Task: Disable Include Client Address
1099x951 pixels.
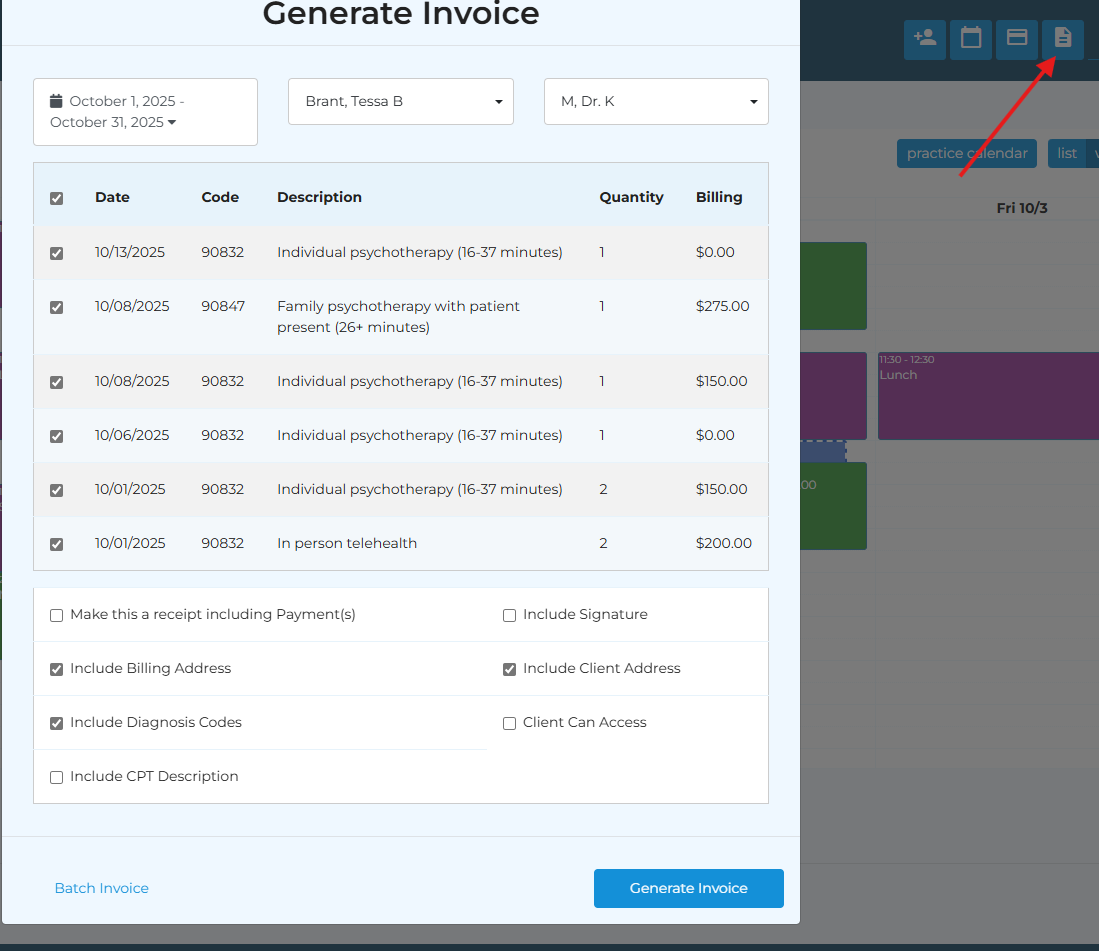Action: (x=510, y=669)
